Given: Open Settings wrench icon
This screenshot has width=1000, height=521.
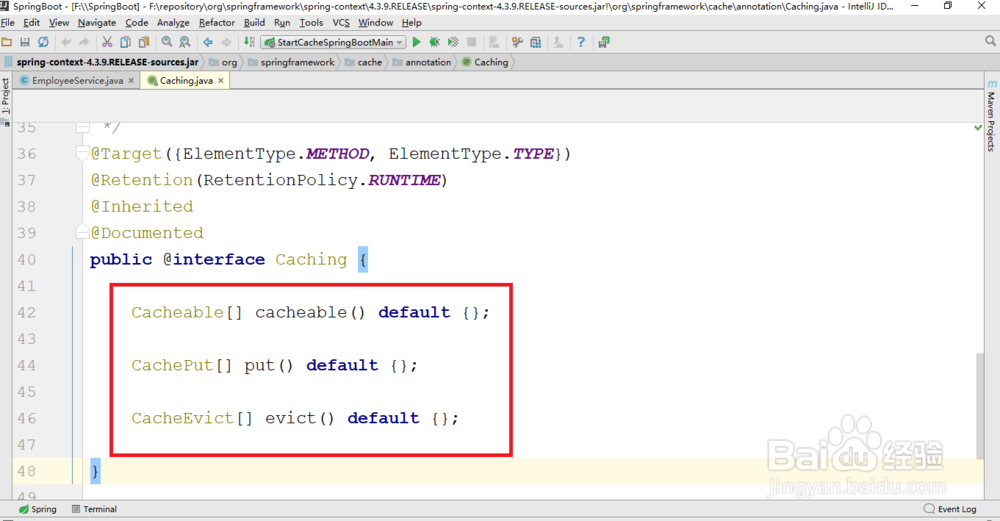Looking at the screenshot, I should click(x=517, y=42).
